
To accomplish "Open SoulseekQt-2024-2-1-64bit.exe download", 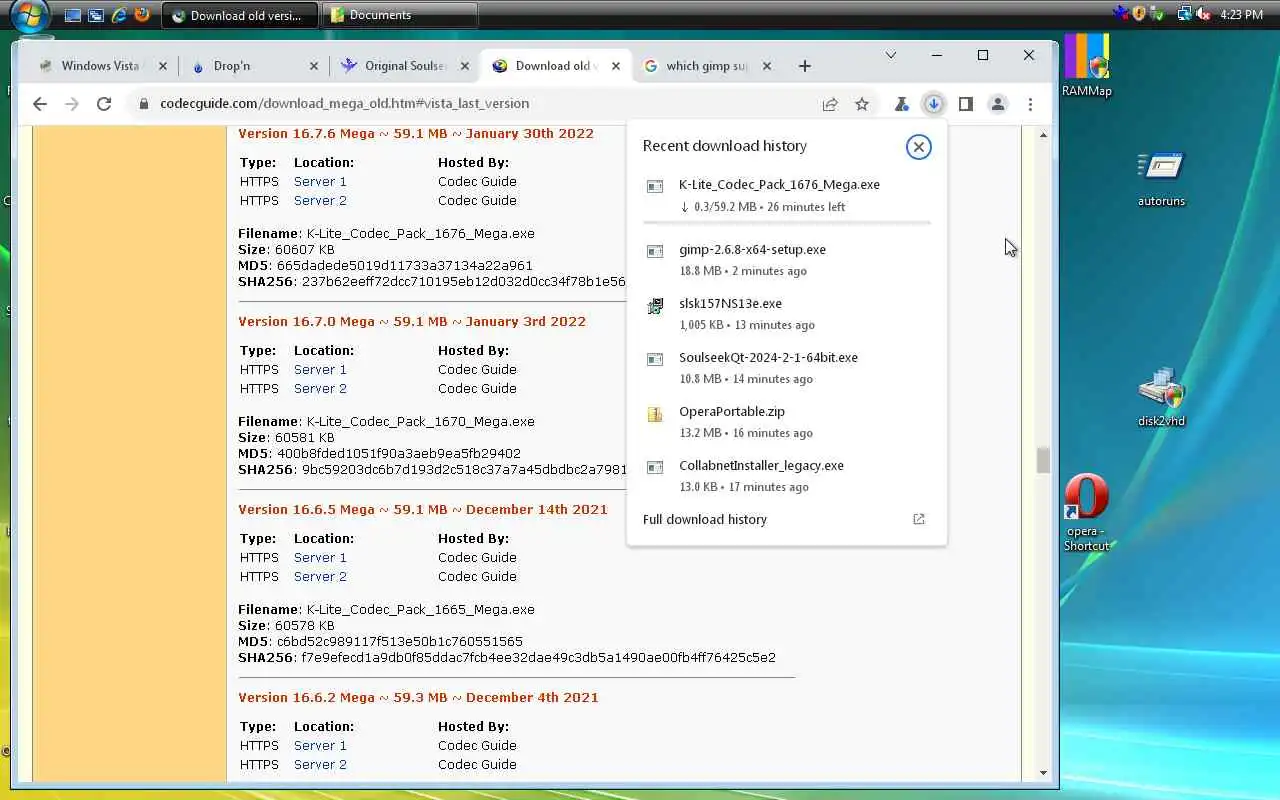I will pos(787,367).
